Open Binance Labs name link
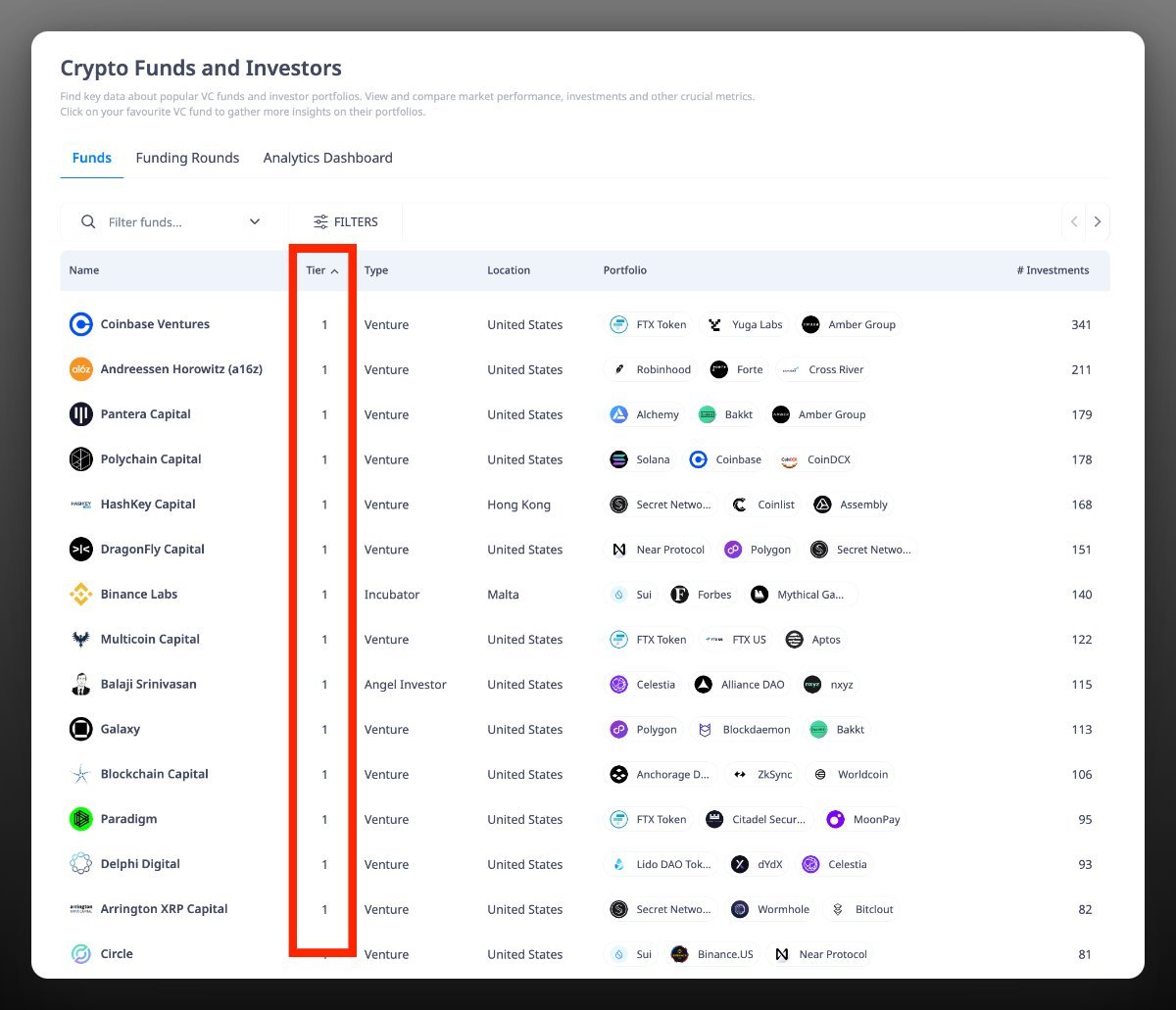Screen dimensions: 1176x1010 click(x=138, y=595)
